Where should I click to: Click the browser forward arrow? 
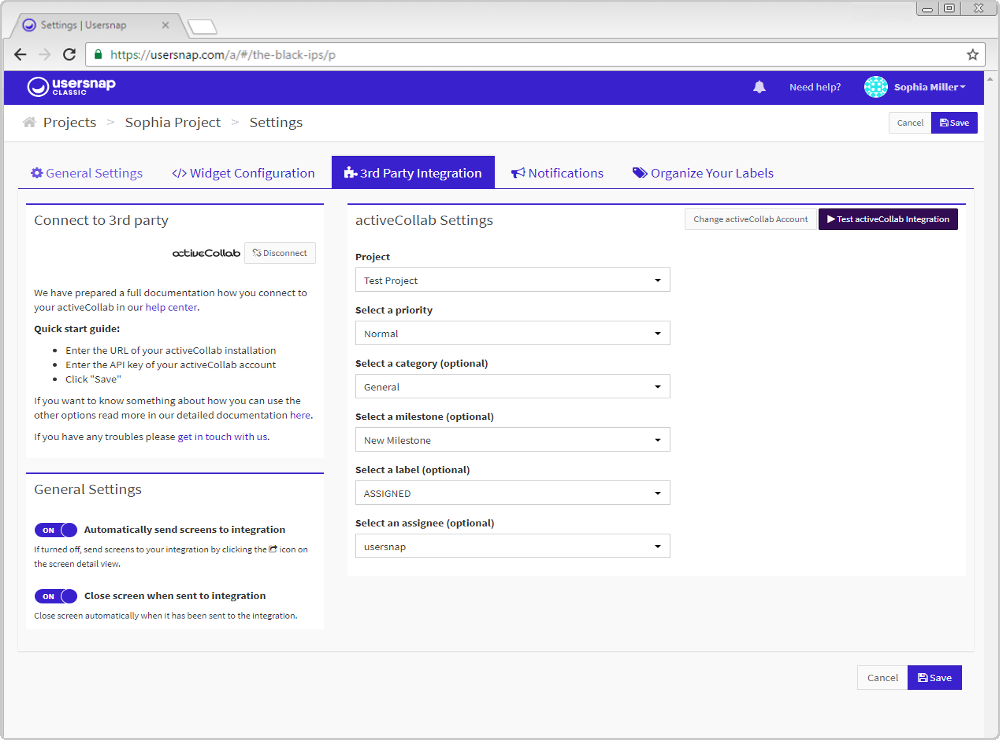coord(45,54)
